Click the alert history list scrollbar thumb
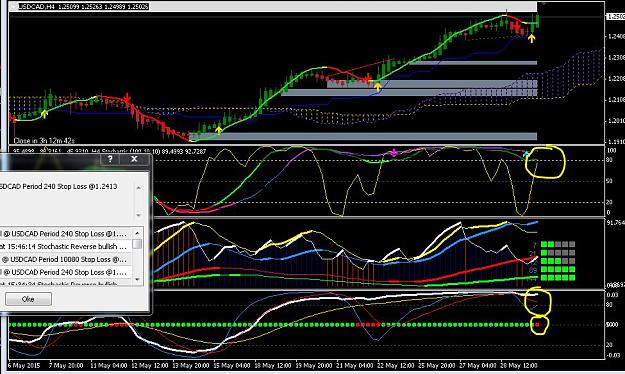The width and height of the screenshot is (625, 374). click(x=138, y=243)
